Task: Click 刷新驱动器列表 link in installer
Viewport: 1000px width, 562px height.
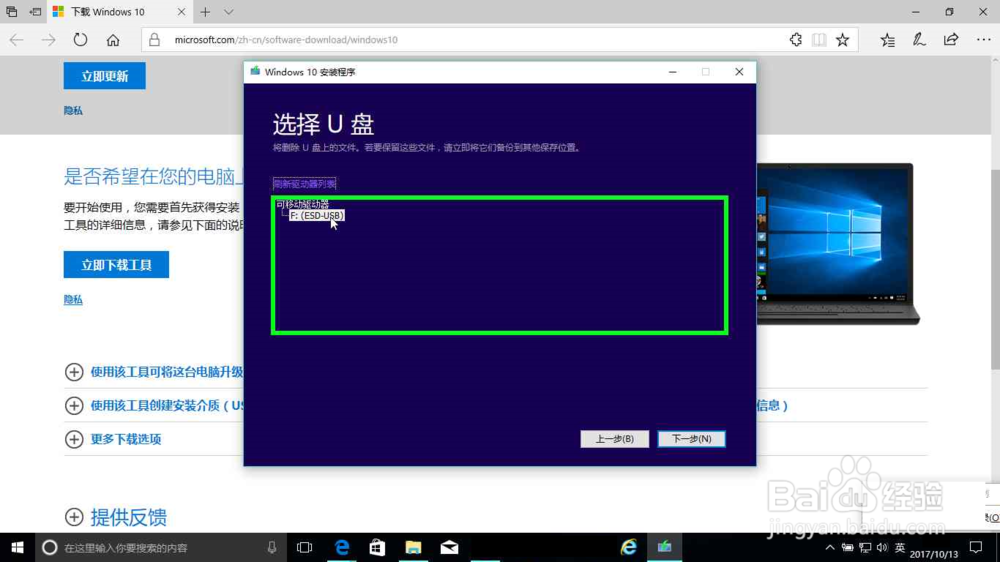Action: click(304, 184)
